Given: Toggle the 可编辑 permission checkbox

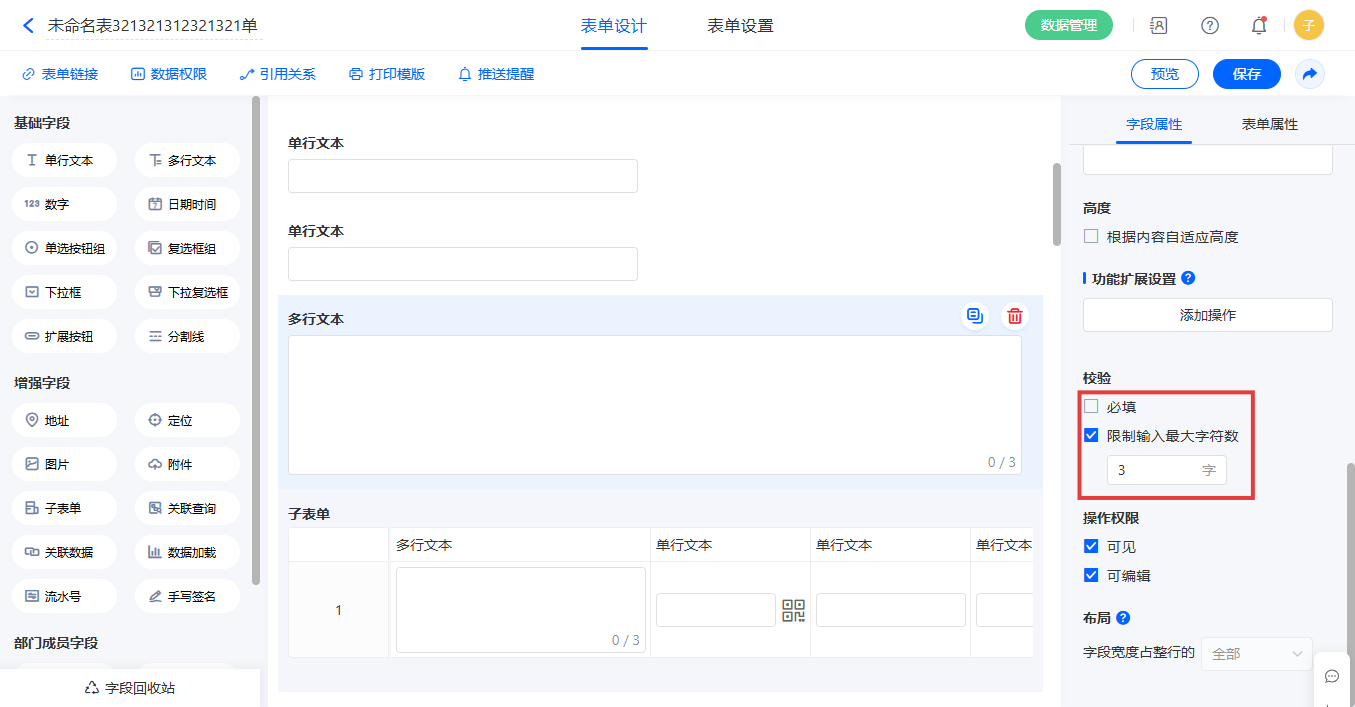Looking at the screenshot, I should pyautogui.click(x=1092, y=576).
